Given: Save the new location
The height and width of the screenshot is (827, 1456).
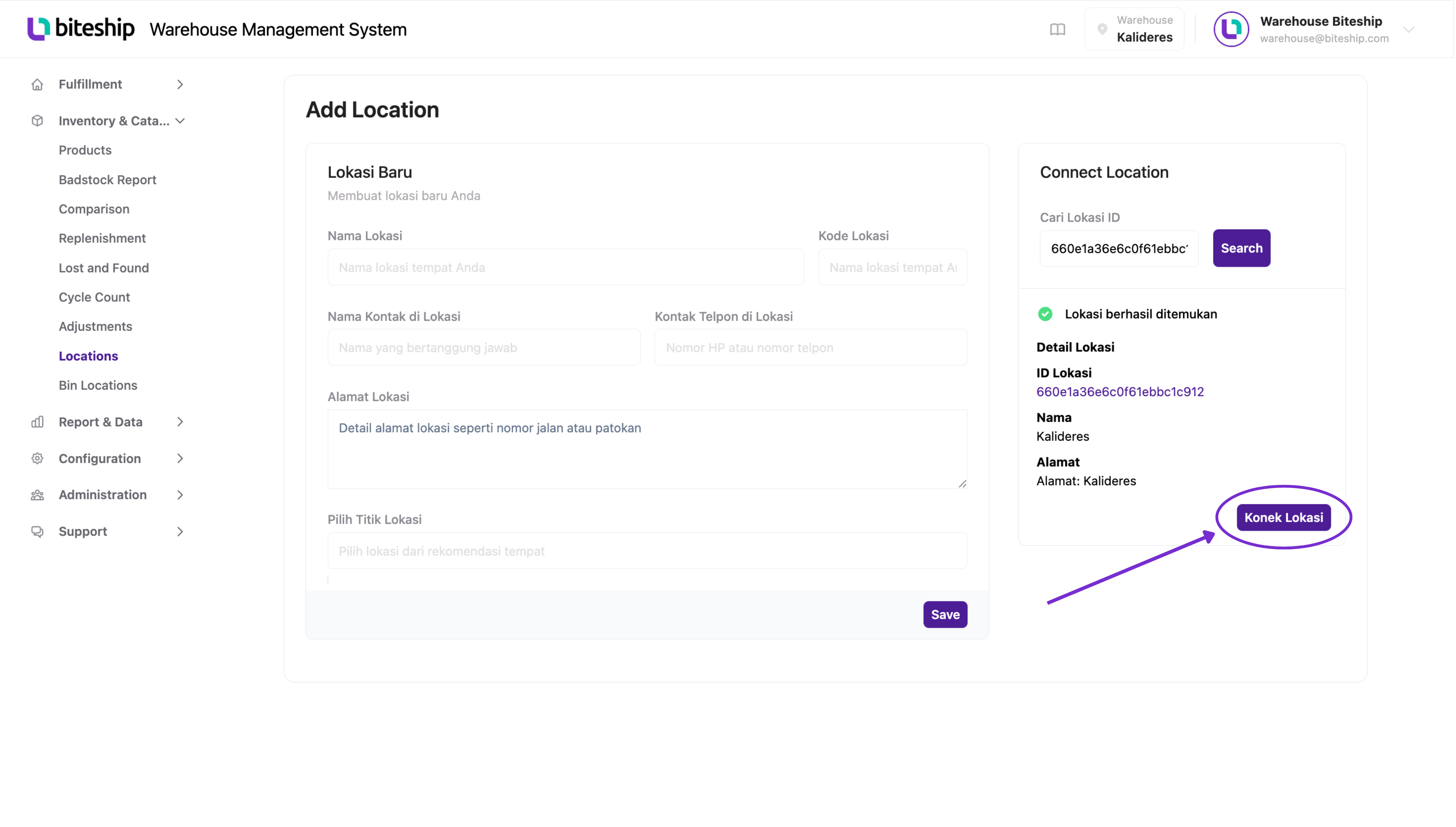Looking at the screenshot, I should coord(945,615).
